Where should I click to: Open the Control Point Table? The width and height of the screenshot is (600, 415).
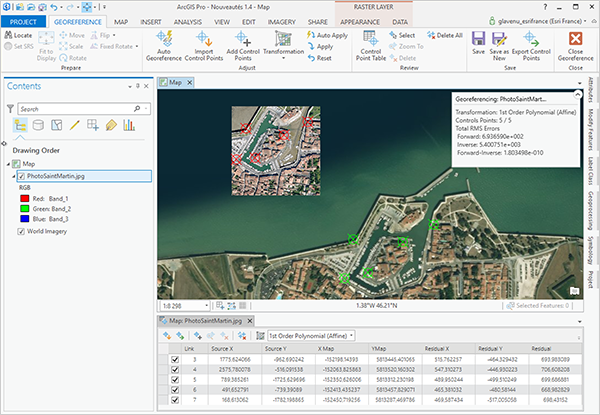[369, 44]
